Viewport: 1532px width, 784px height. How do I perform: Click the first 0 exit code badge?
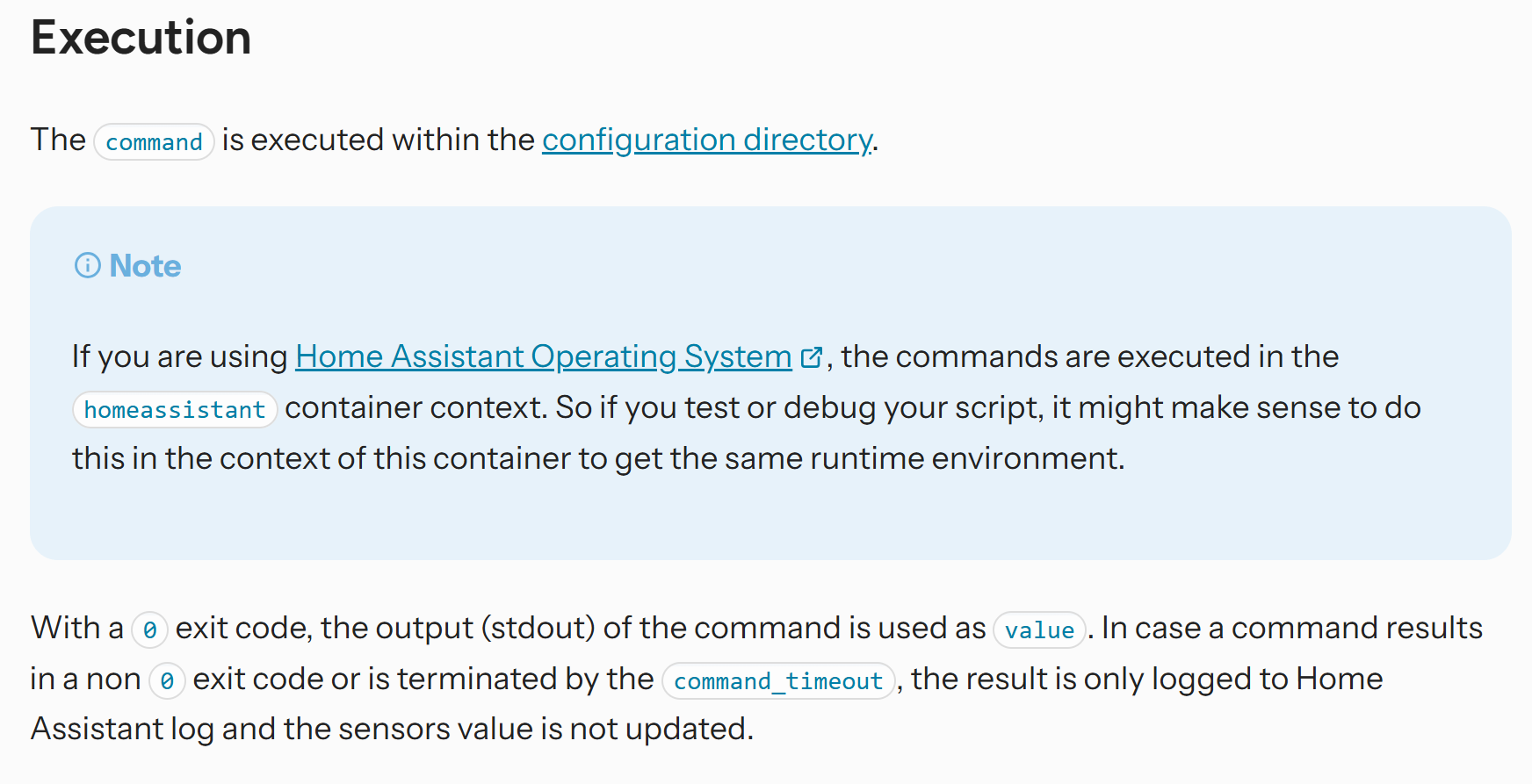point(149,629)
